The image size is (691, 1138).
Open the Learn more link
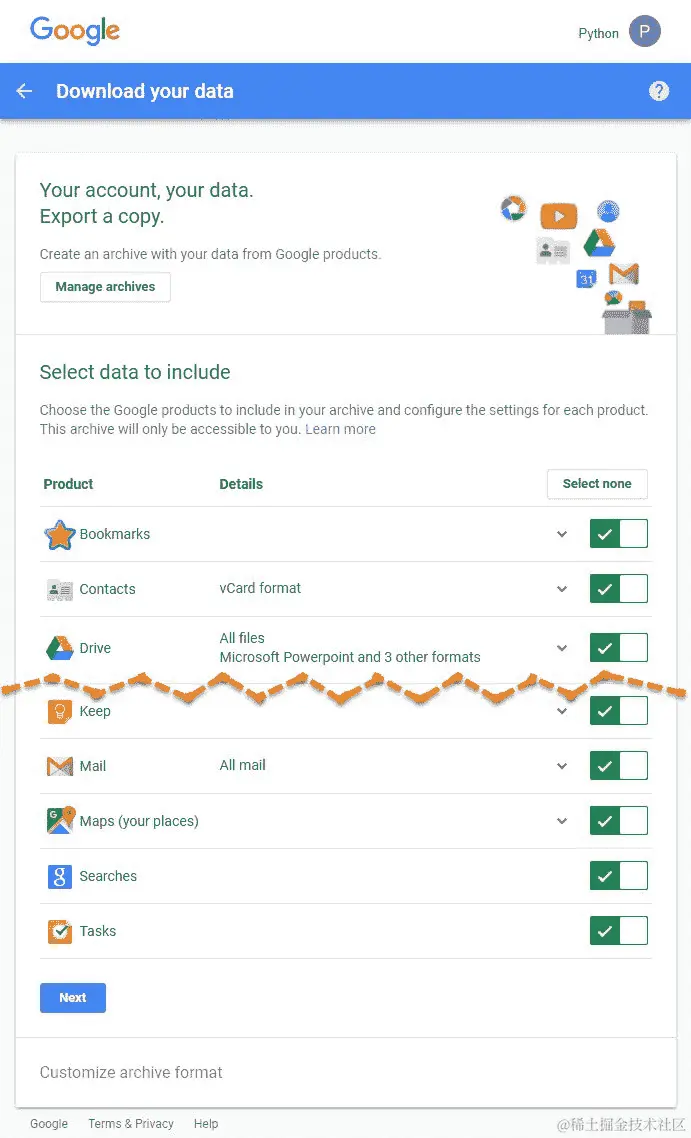tap(340, 429)
